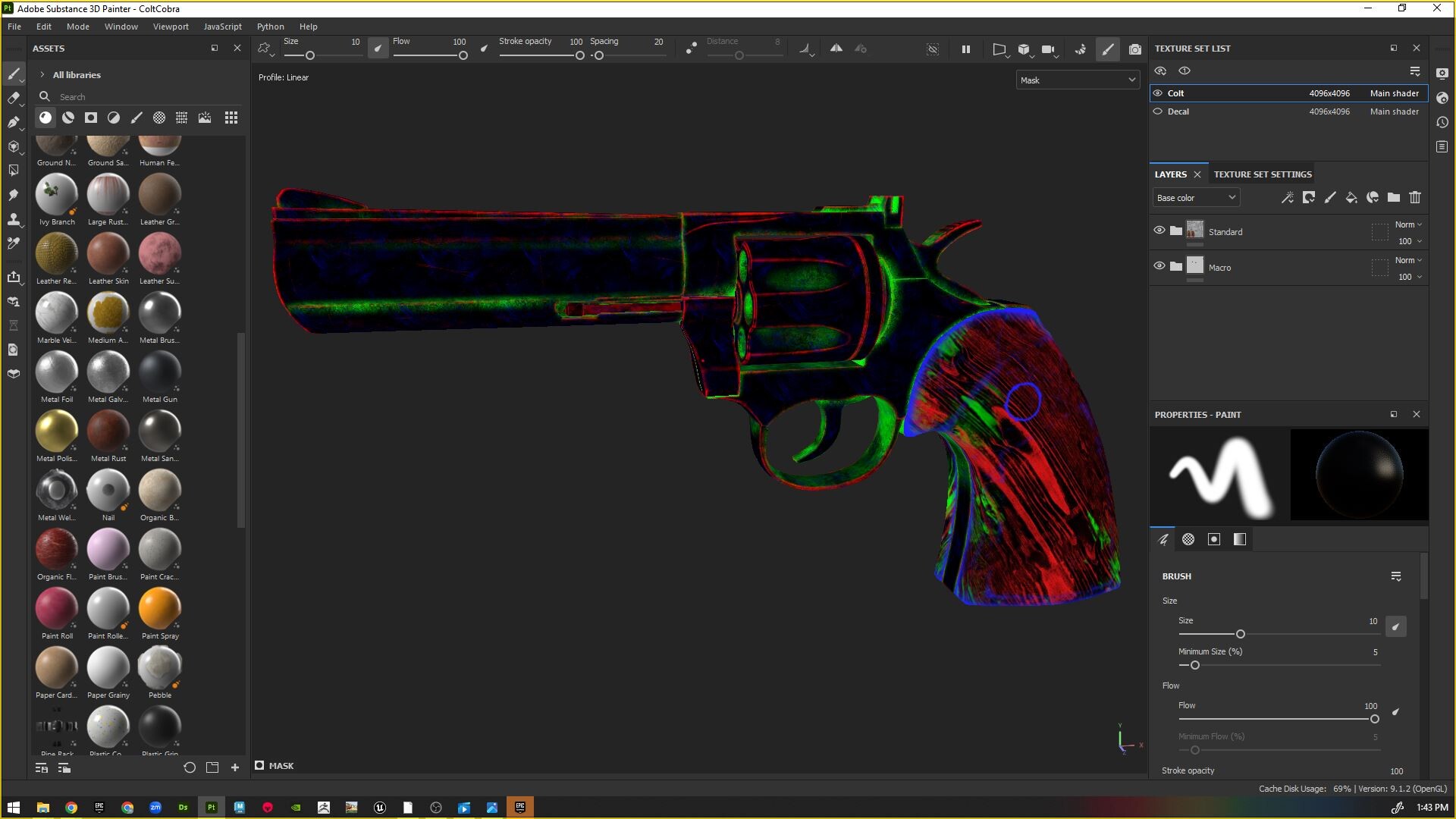
Task: Switch to Texture Set Settings tab
Action: (x=1262, y=174)
